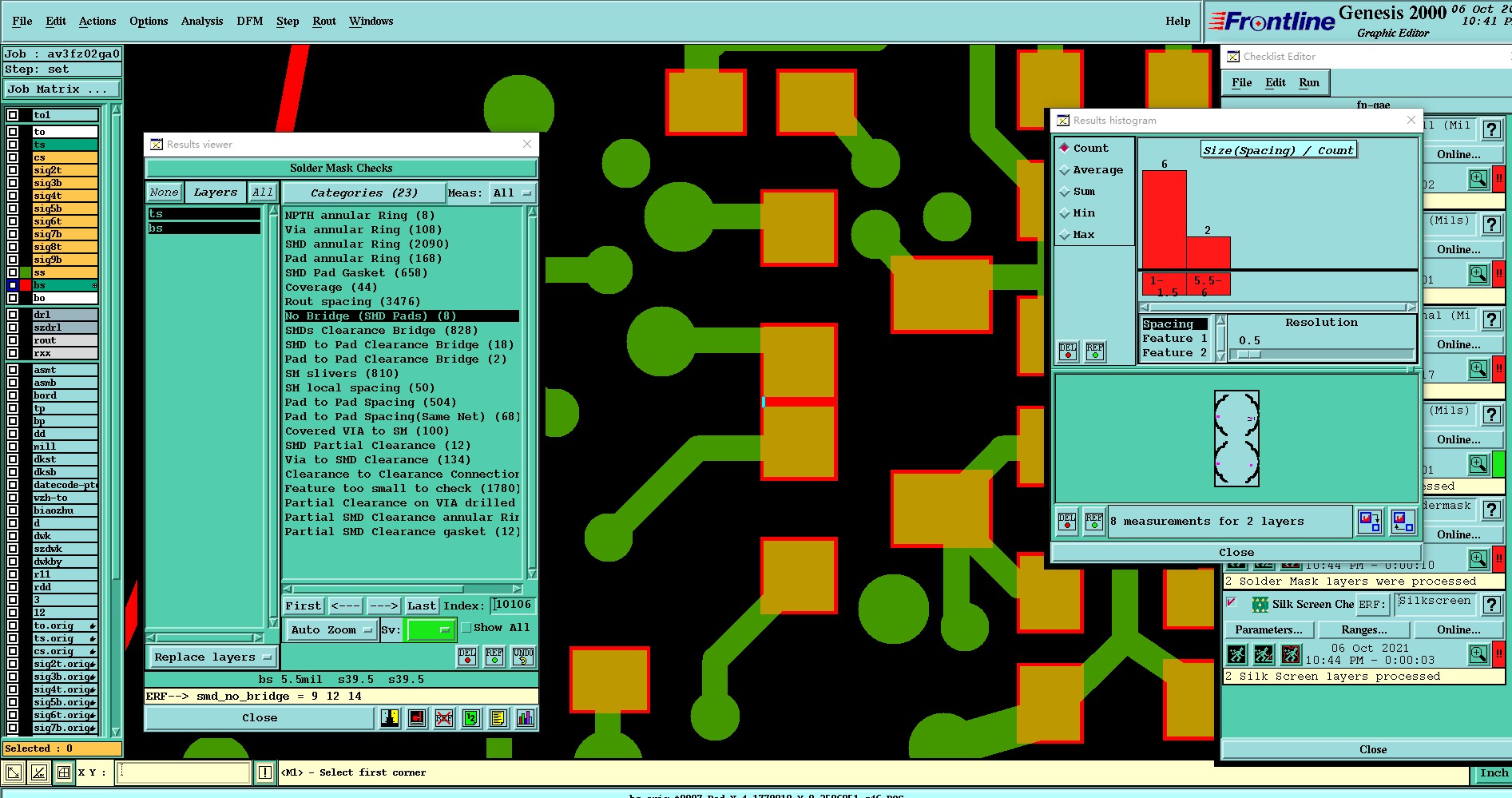The width and height of the screenshot is (1512, 798).
Task: Toggle the checkbox for layer 'drl' in layer list
Action: [x=13, y=315]
